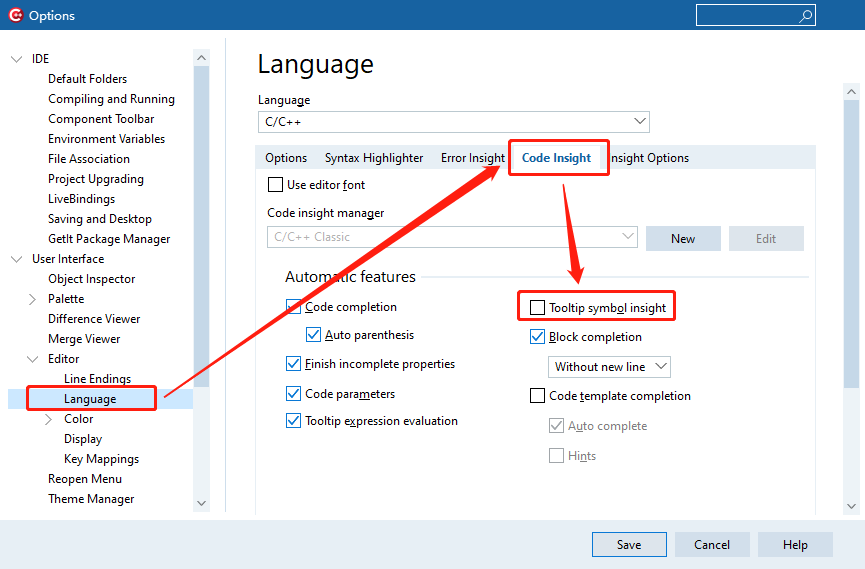Toggle the Hints checkbox
The width and height of the screenshot is (865, 569).
point(557,455)
